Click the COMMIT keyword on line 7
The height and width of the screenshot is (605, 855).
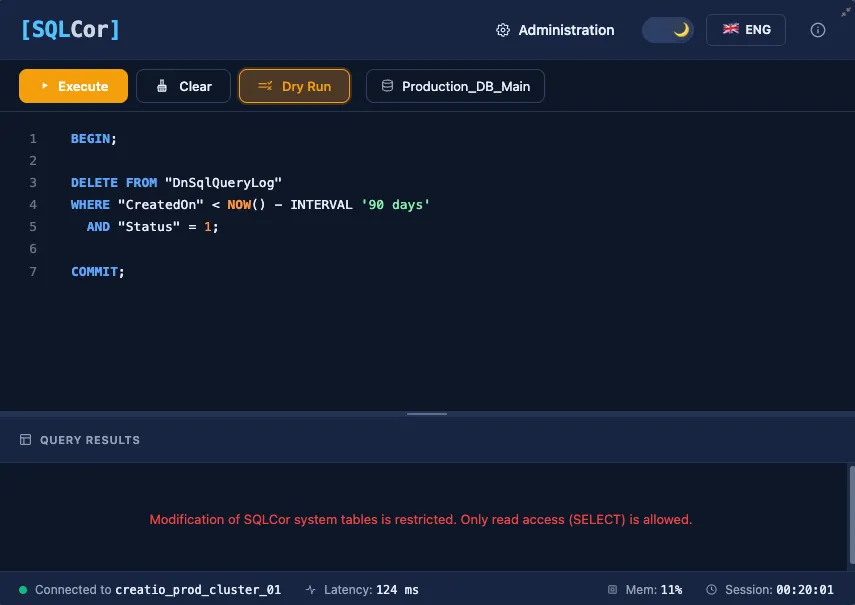(x=94, y=271)
